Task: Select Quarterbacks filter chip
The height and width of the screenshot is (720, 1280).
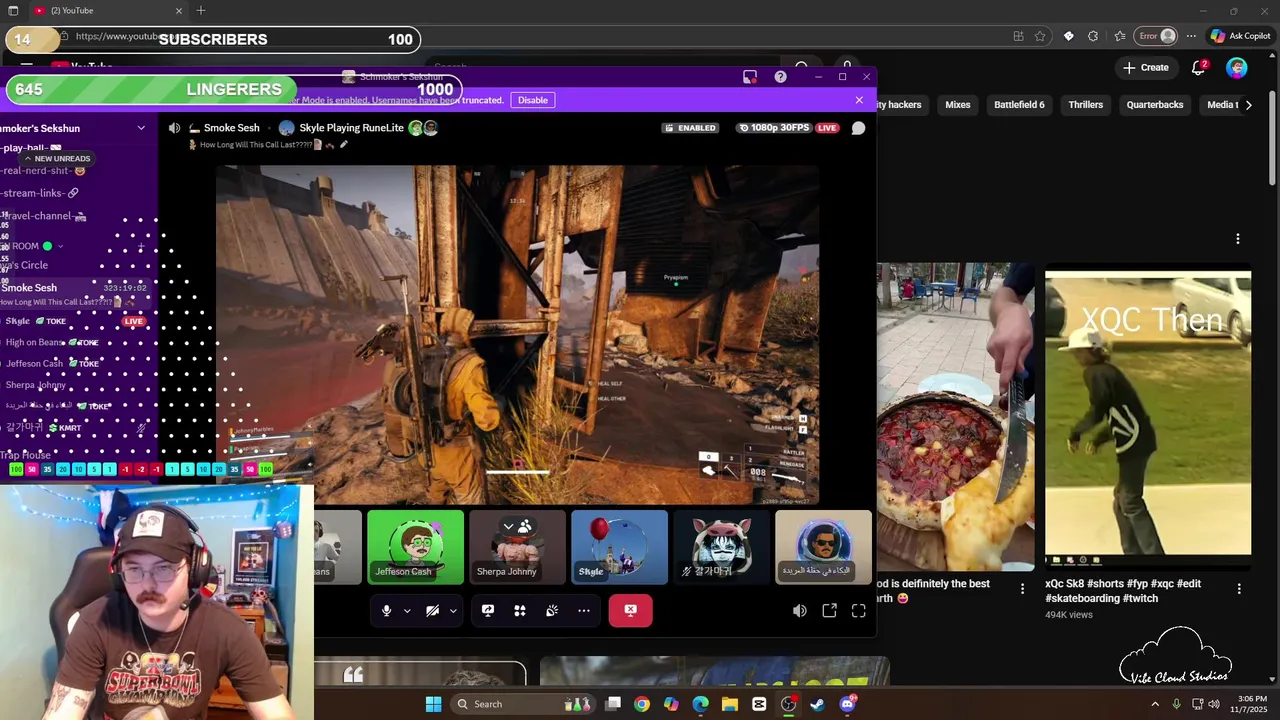Action: [x=1155, y=105]
